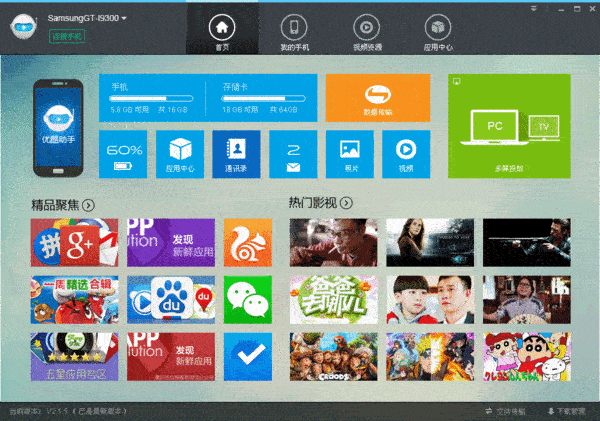Open the orange 数据传输 tile
The width and height of the screenshot is (600, 421).
click(x=378, y=98)
